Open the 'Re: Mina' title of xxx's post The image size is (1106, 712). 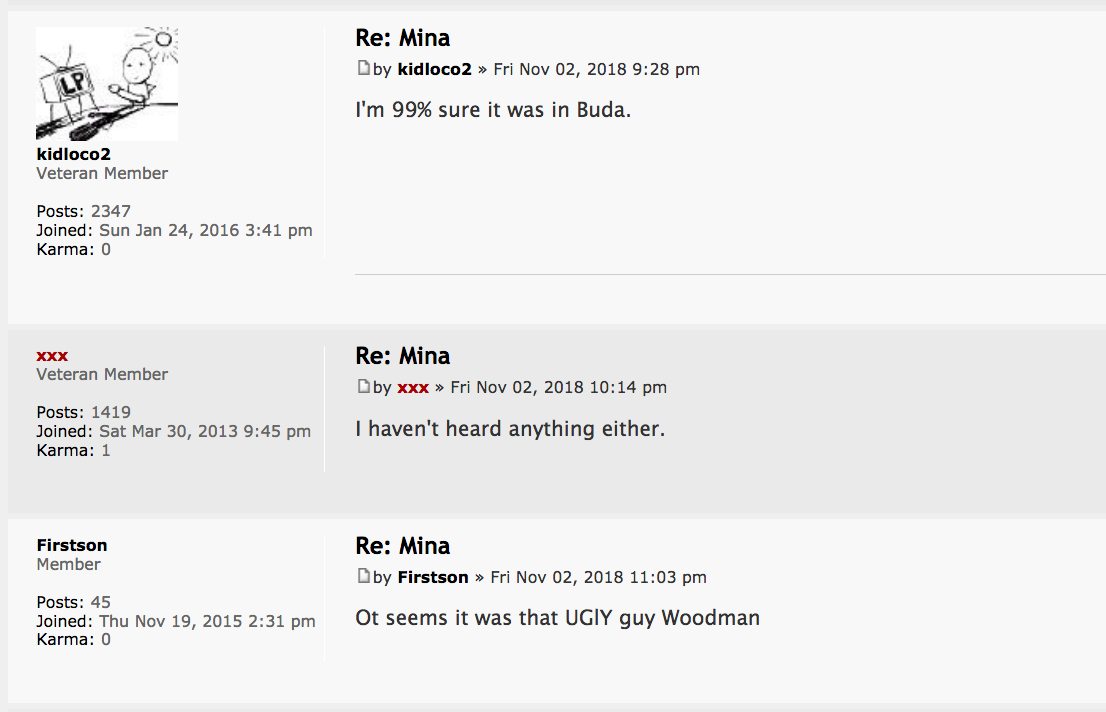click(403, 356)
